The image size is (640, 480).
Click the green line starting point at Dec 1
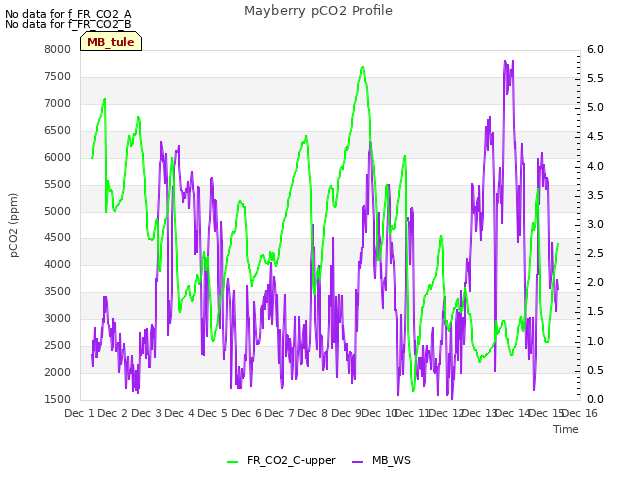pos(92,158)
